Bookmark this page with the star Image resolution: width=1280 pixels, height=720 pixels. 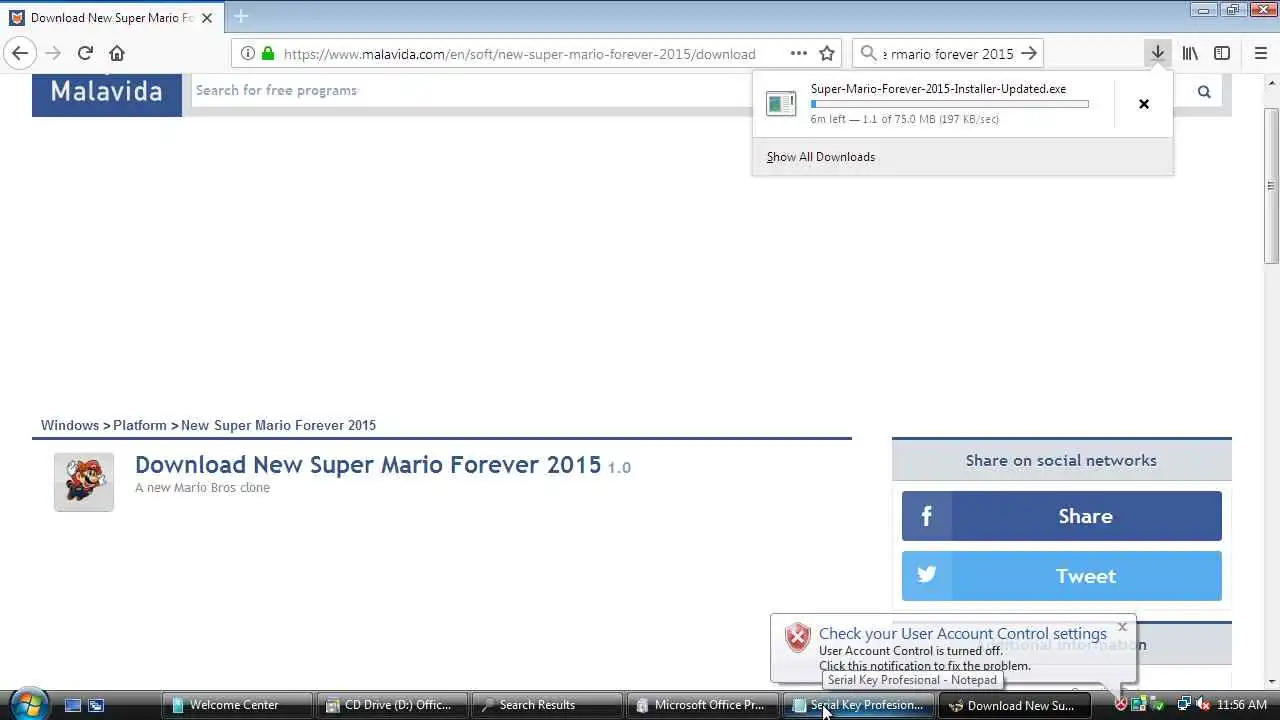pyautogui.click(x=827, y=54)
